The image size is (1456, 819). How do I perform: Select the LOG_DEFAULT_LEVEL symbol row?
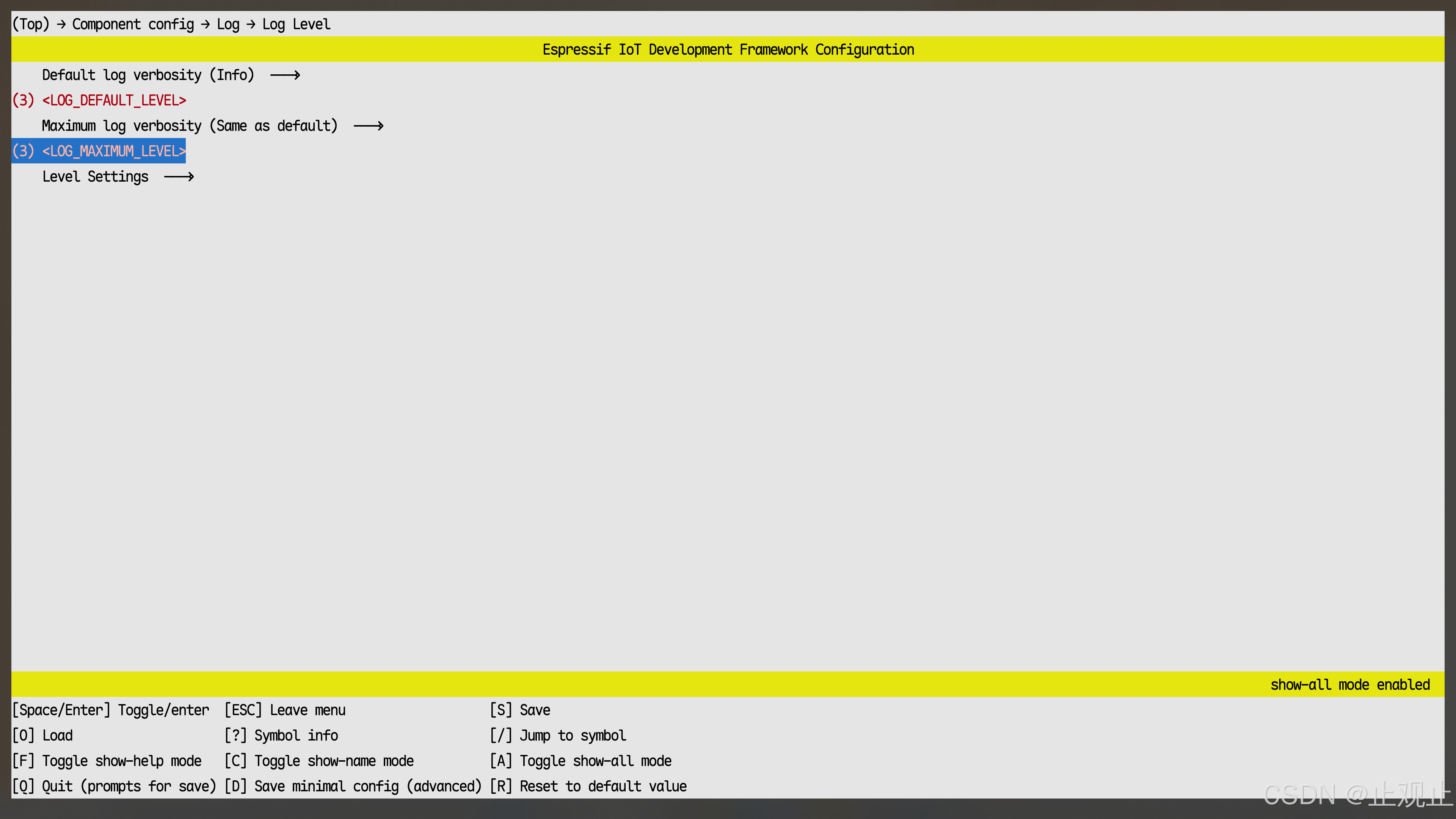click(x=99, y=100)
